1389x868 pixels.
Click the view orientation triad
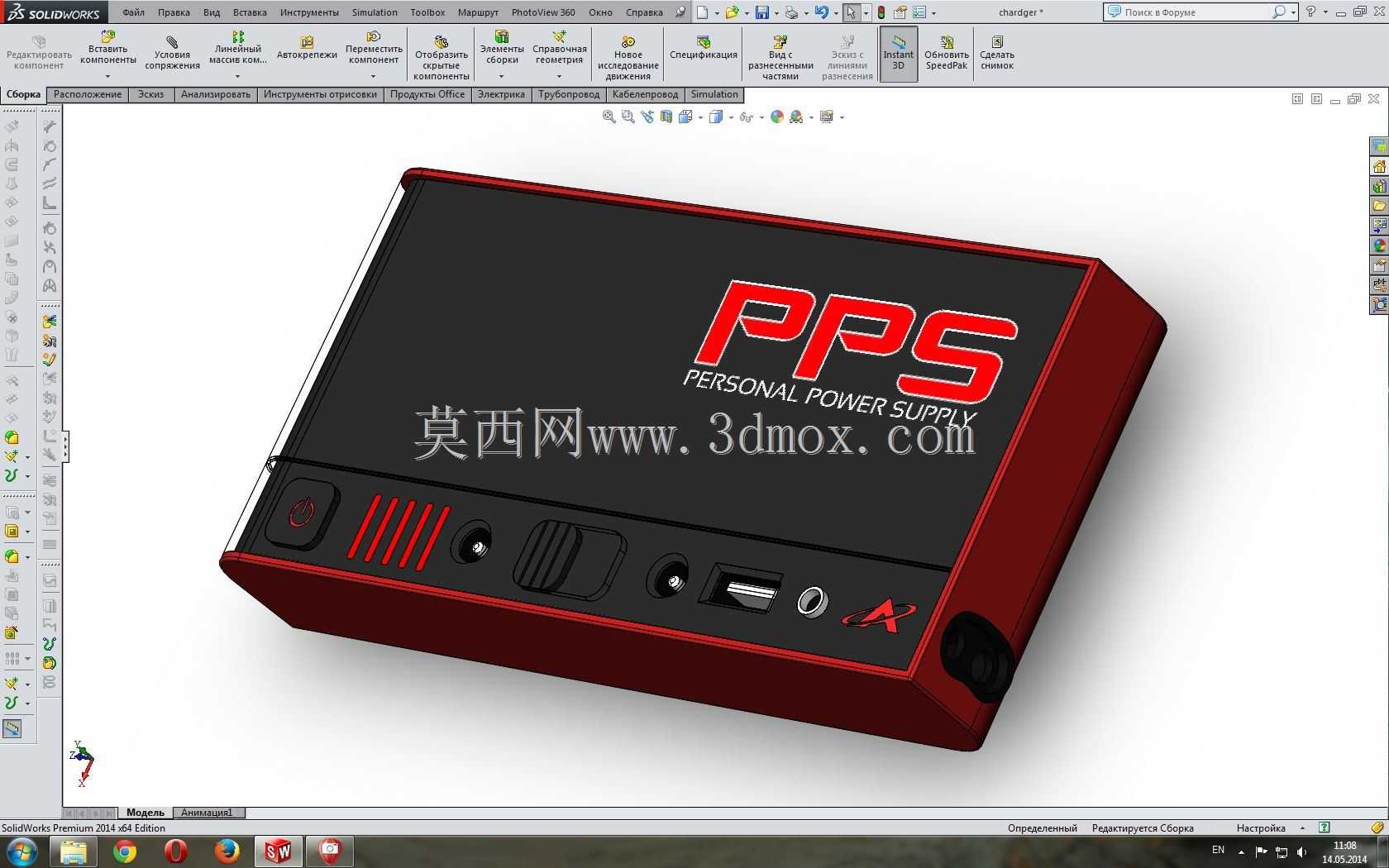coord(82,762)
